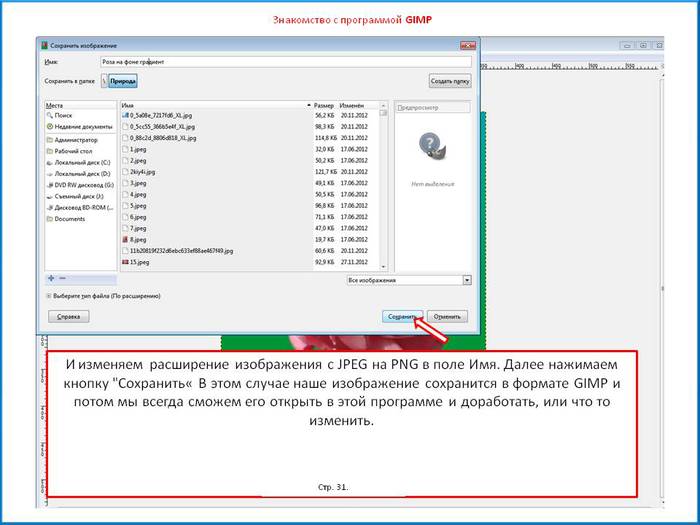This screenshot has height=525, width=700.
Task: Click the Поиск magnifier icon in Places
Action: [50, 115]
